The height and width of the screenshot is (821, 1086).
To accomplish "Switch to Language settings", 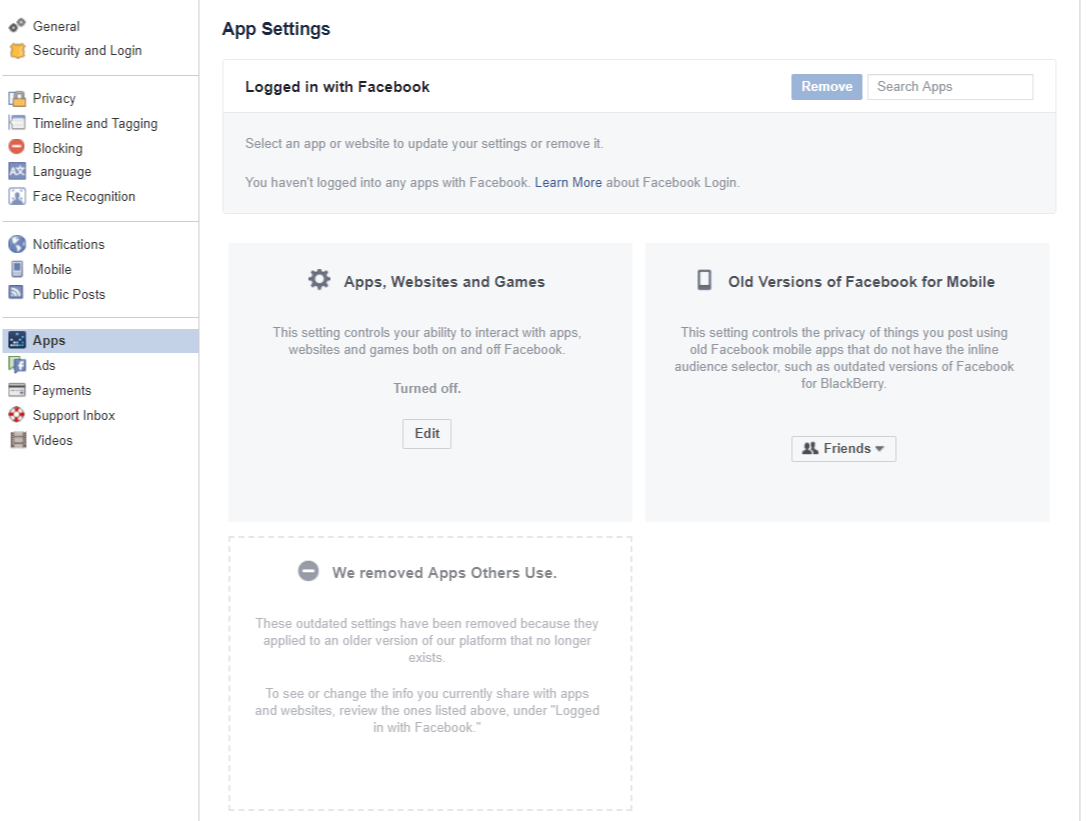I will 62,171.
